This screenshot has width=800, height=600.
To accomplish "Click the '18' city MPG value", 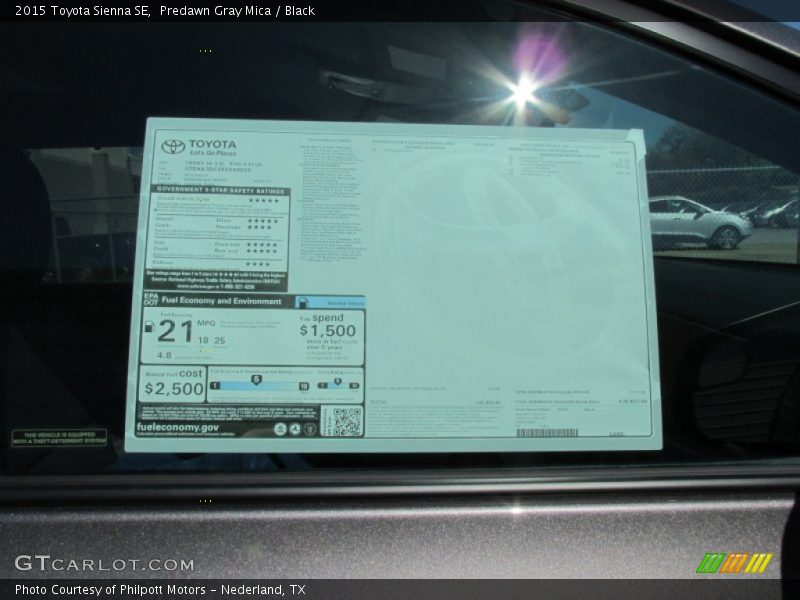I will [x=203, y=340].
